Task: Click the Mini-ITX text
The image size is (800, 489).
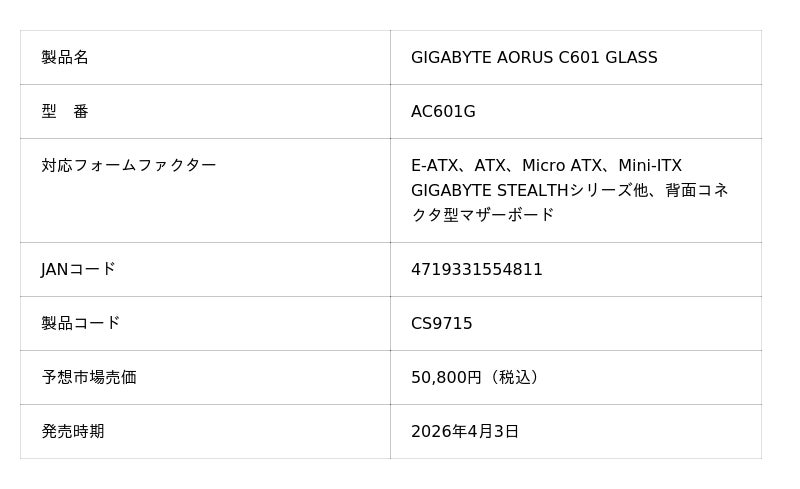Action: coord(650,166)
